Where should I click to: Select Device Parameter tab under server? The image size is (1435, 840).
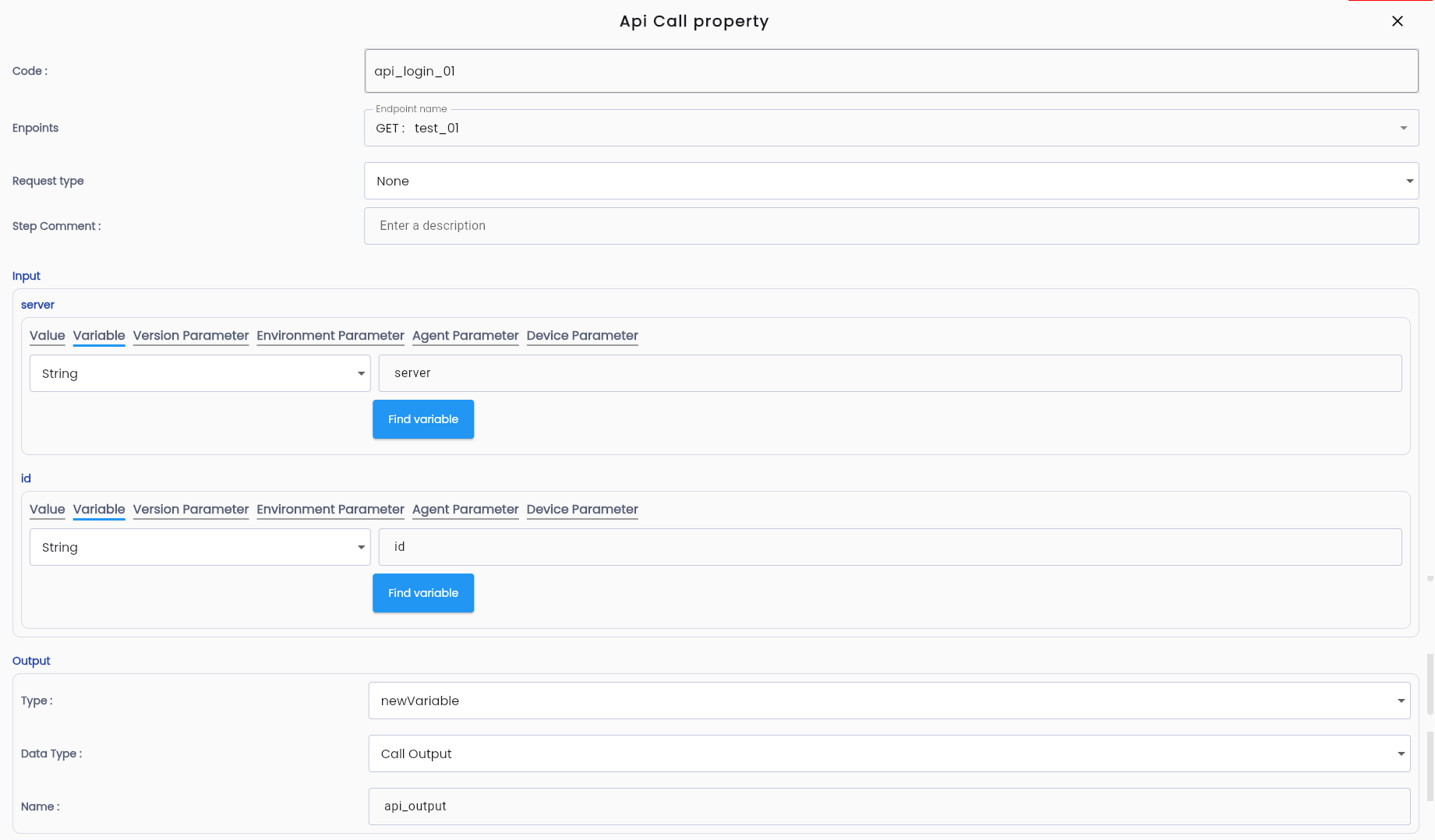(582, 336)
